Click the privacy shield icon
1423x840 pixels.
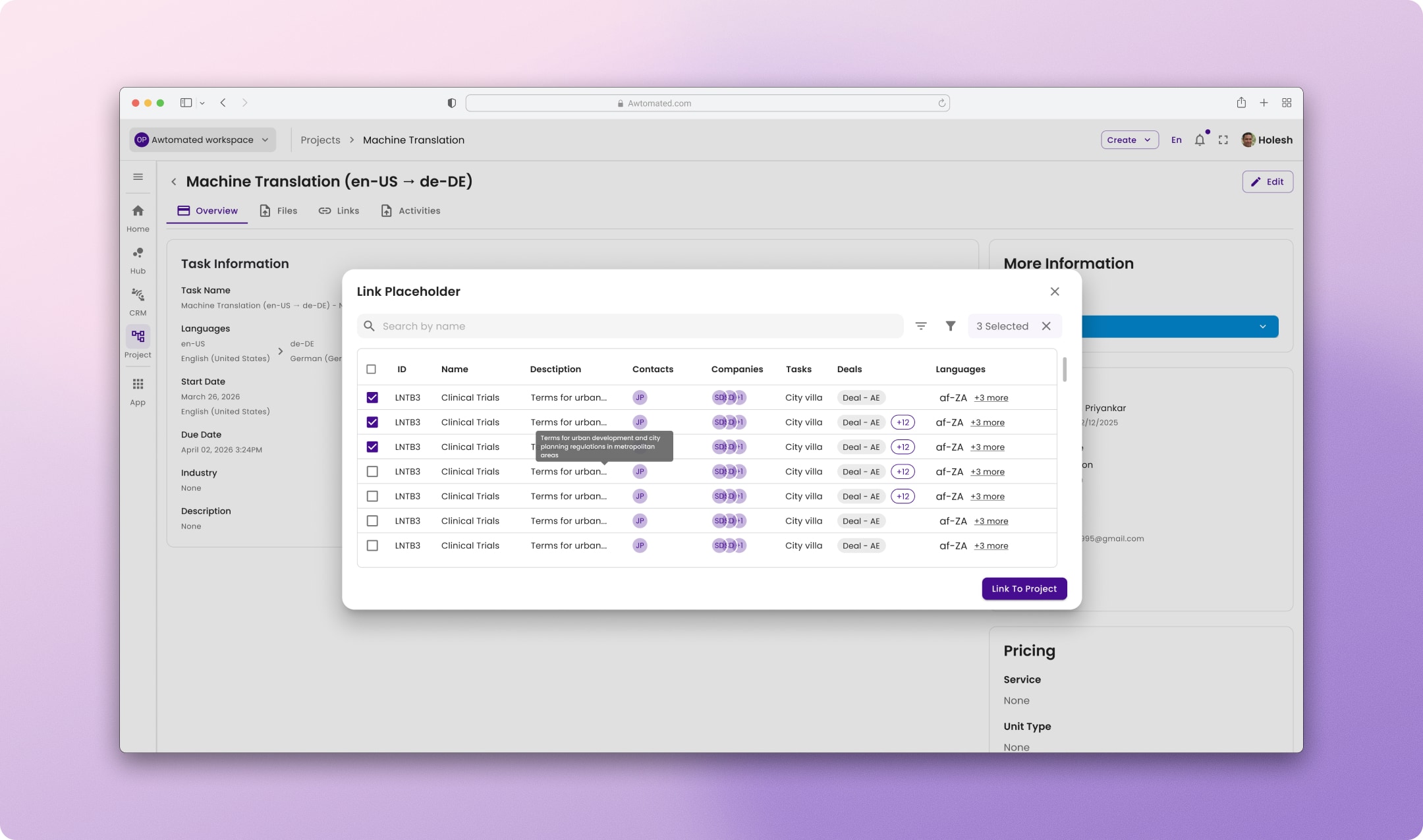coord(451,103)
